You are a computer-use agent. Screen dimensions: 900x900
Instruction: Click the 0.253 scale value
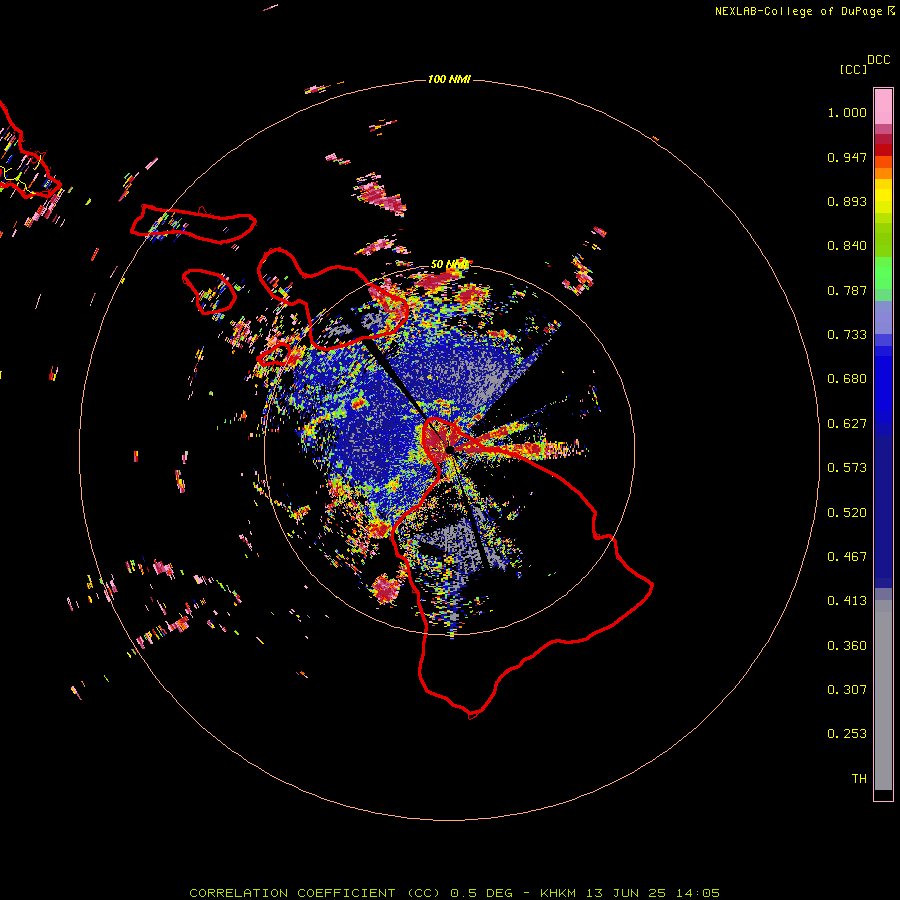pyautogui.click(x=847, y=734)
